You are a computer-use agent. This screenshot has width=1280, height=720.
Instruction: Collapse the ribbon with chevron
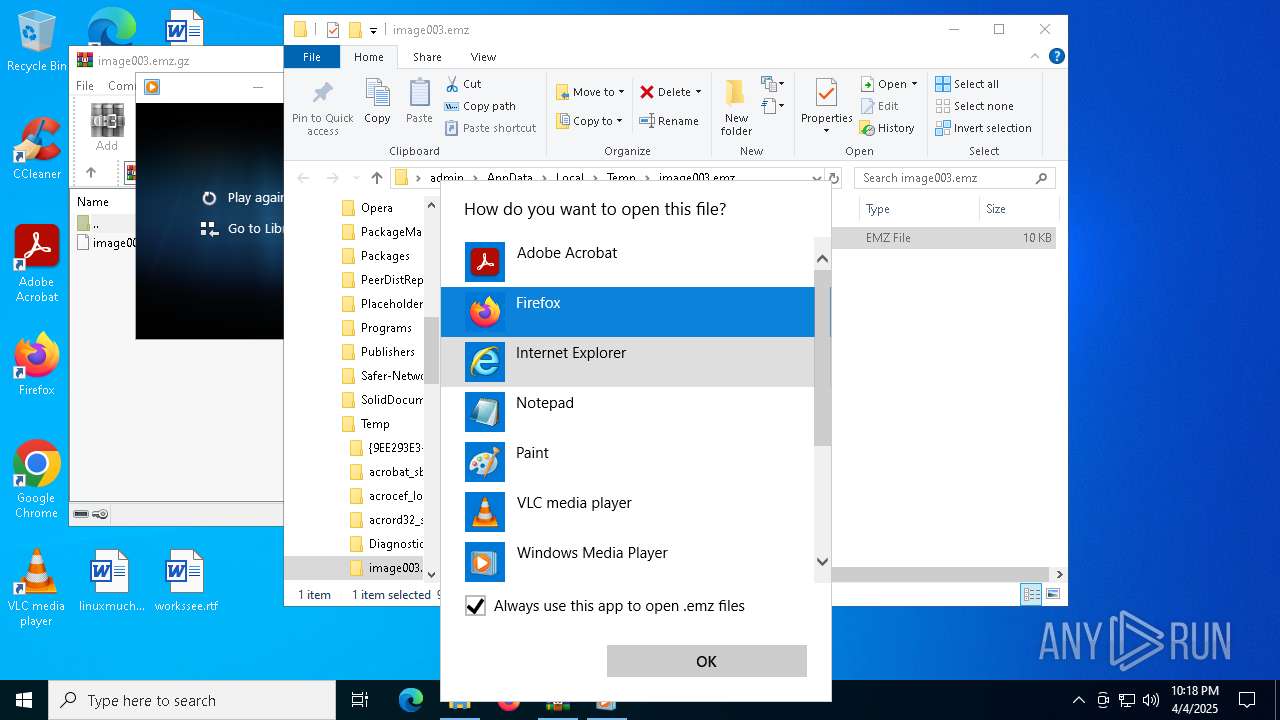point(1037,57)
